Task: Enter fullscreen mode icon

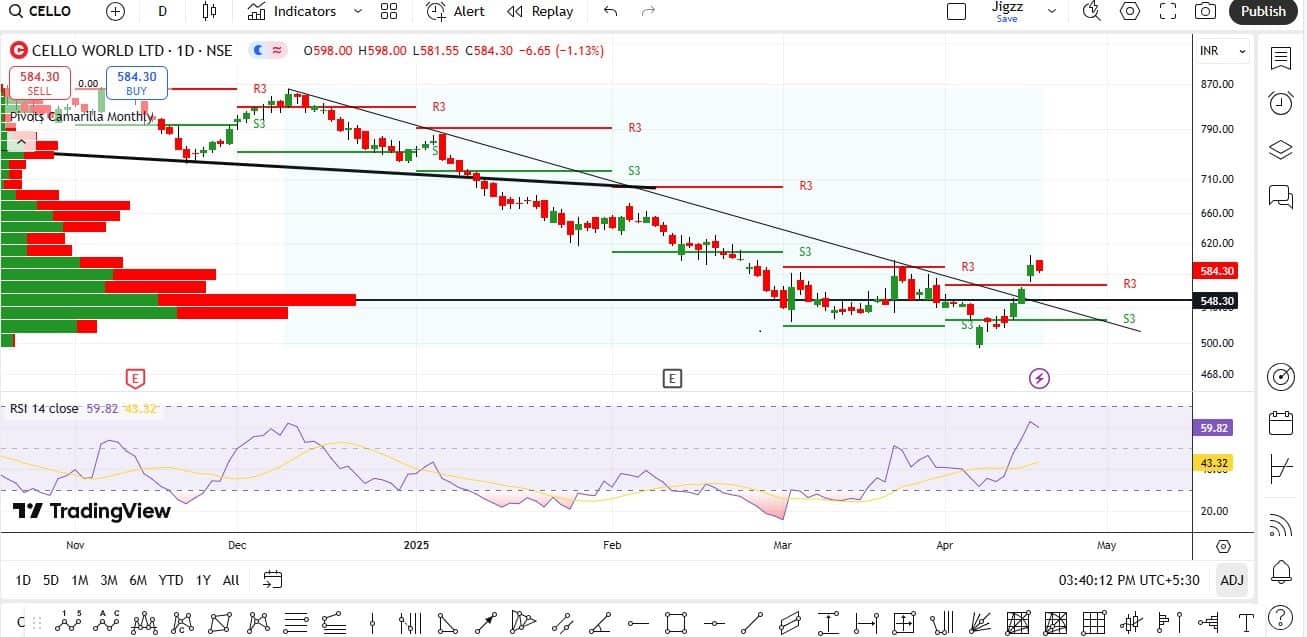Action: coord(1168,11)
